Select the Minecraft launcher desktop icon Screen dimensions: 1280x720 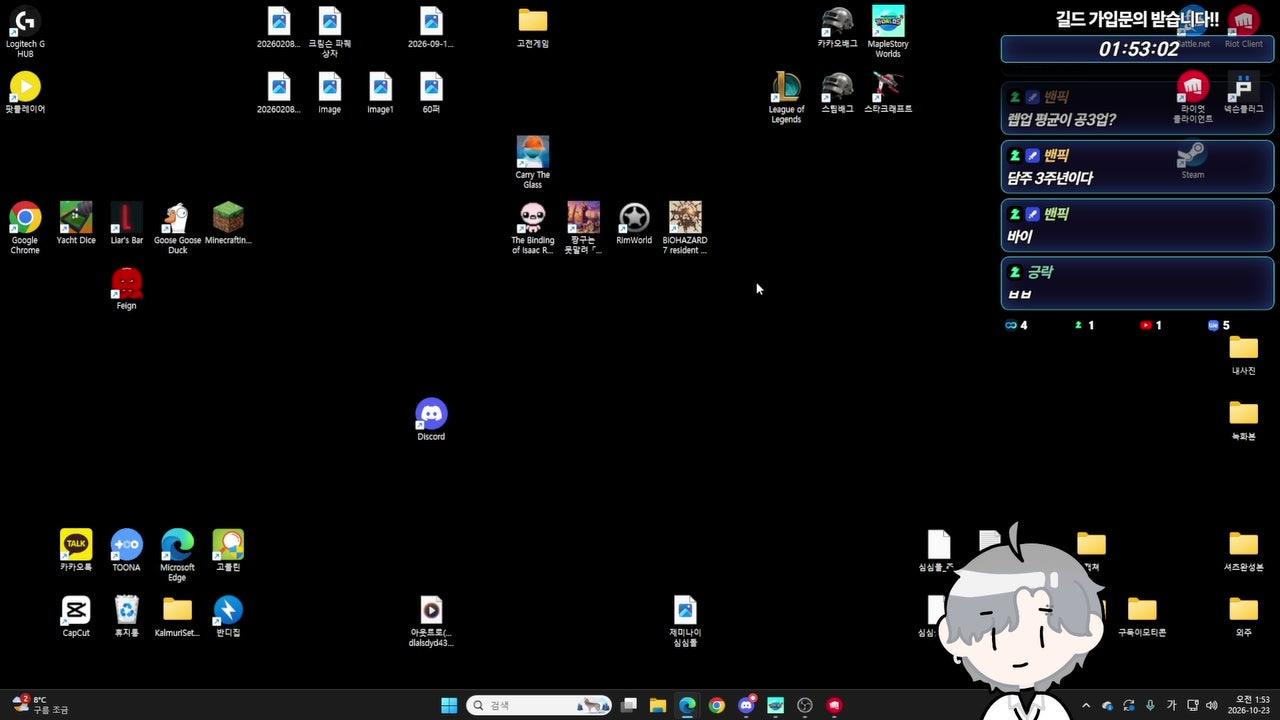[228, 223]
